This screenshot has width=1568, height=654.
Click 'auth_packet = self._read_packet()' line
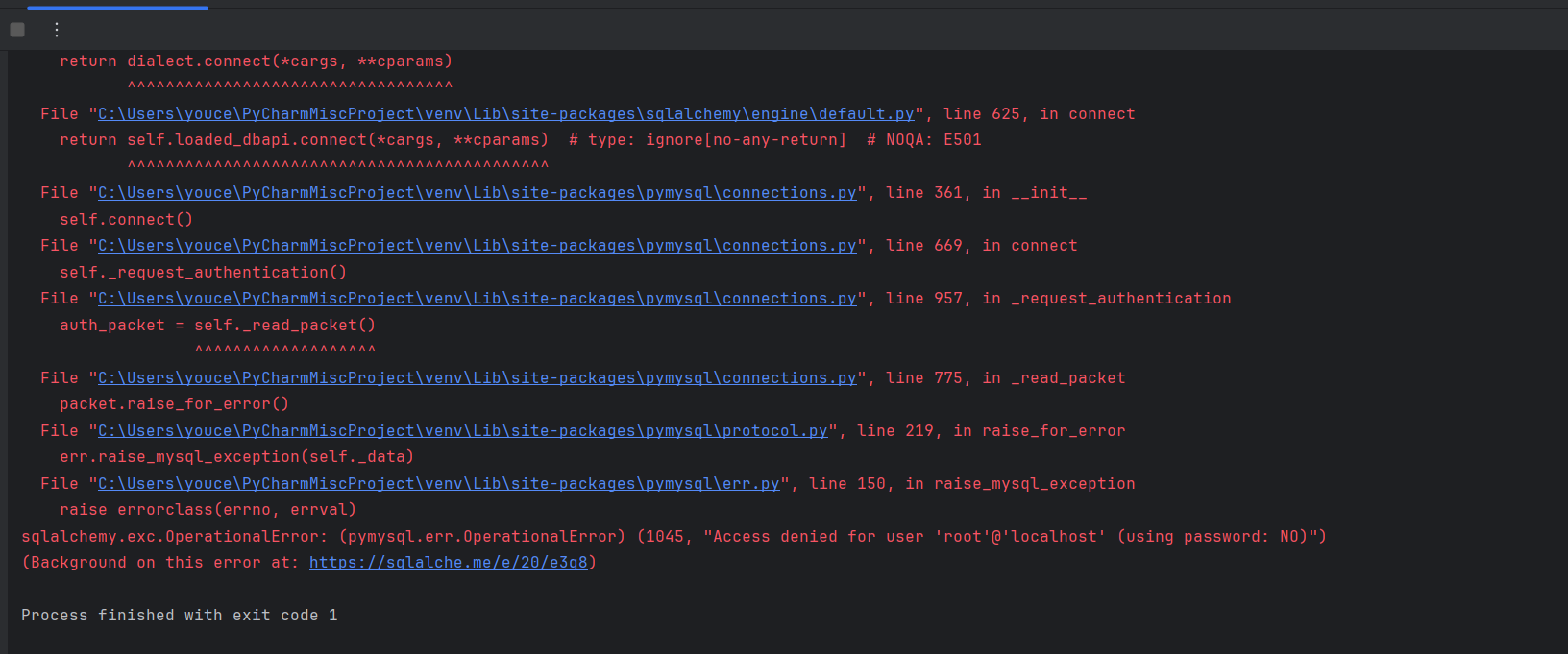pos(217,326)
